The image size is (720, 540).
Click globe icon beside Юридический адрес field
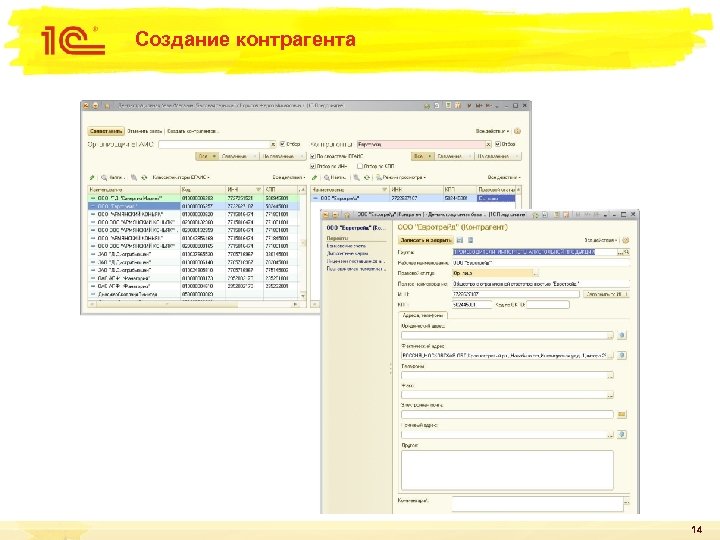click(x=622, y=335)
